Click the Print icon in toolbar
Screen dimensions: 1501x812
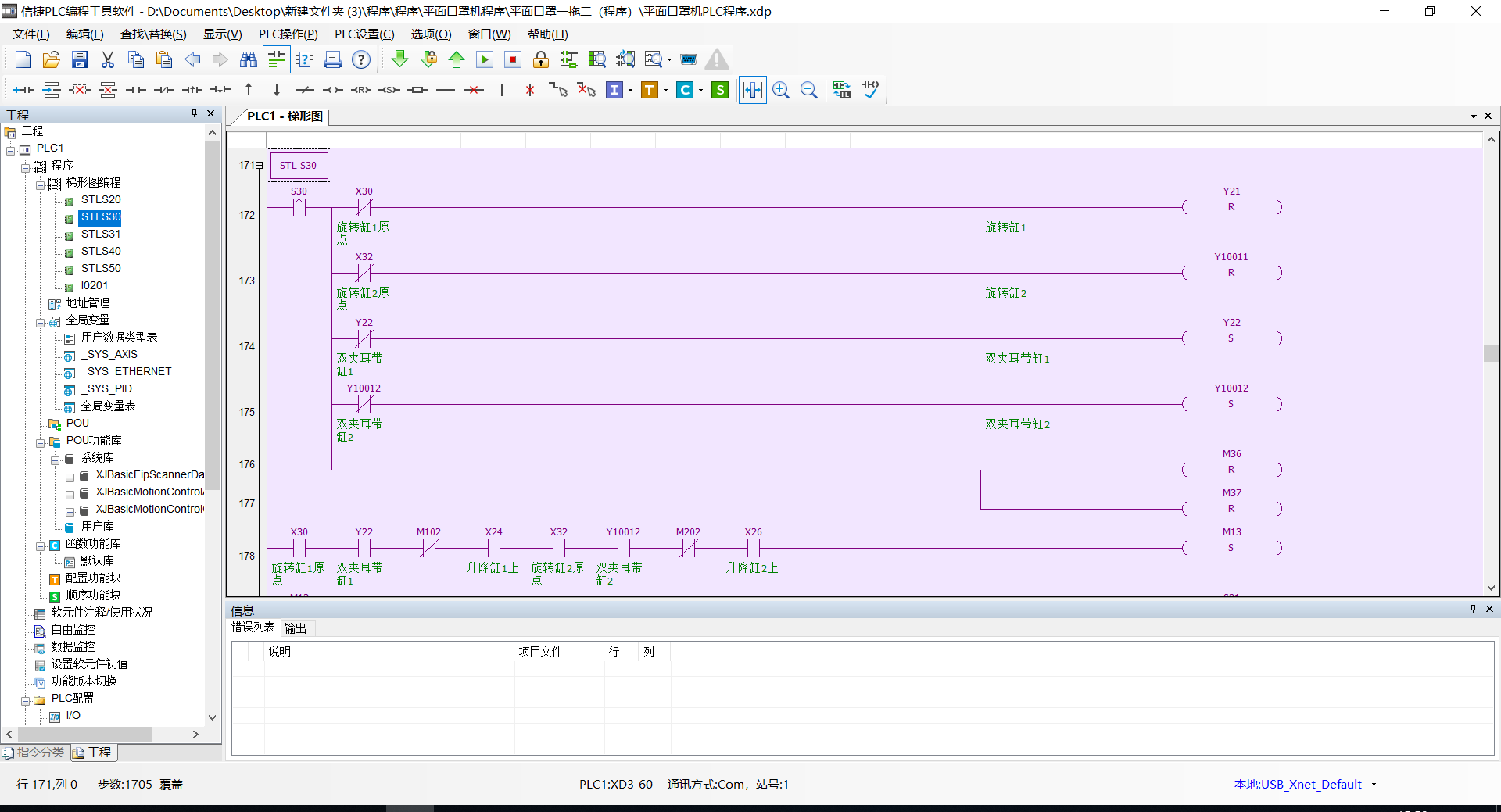(333, 60)
